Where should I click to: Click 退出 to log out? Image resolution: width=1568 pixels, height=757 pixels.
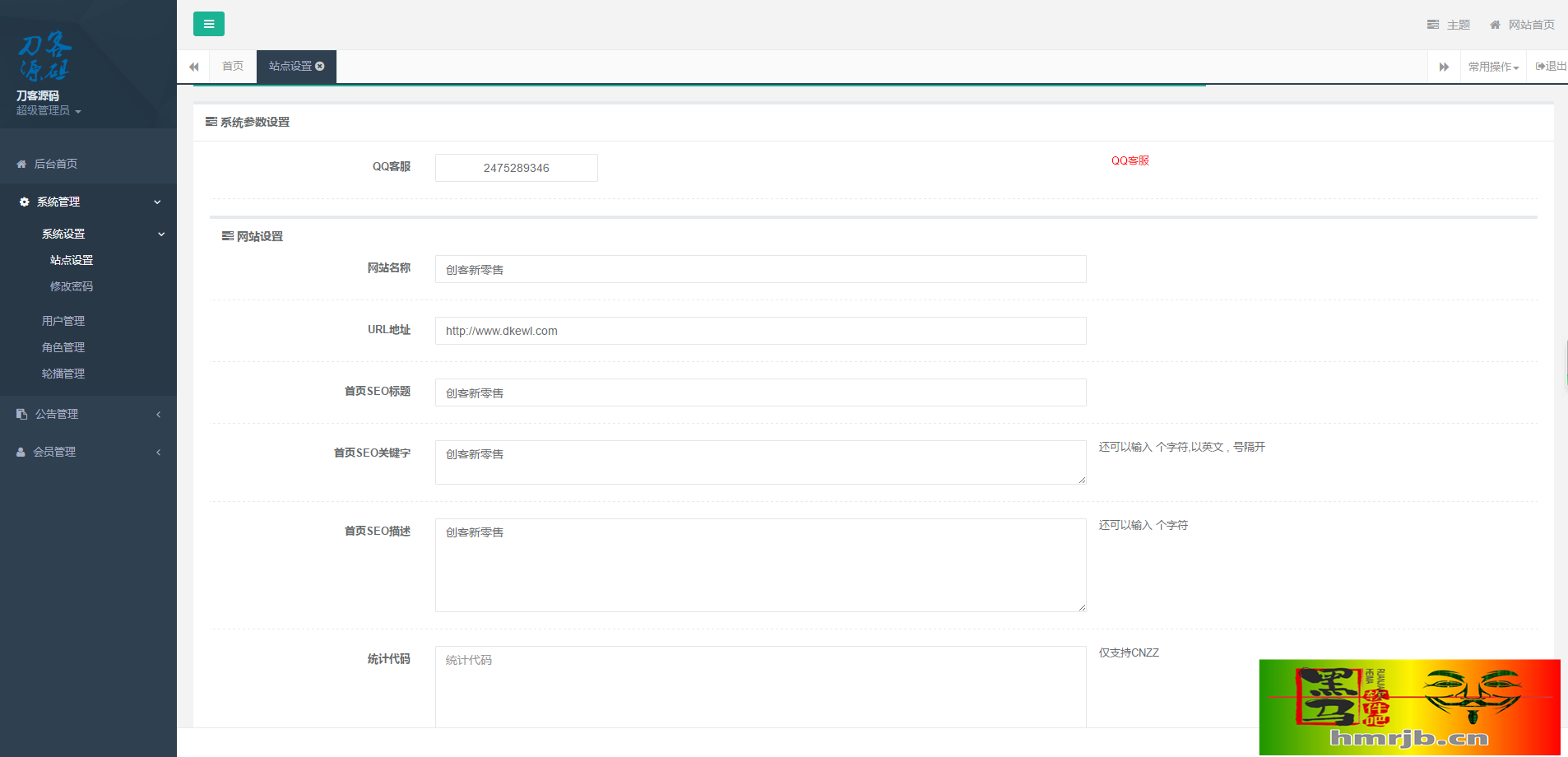1551,66
